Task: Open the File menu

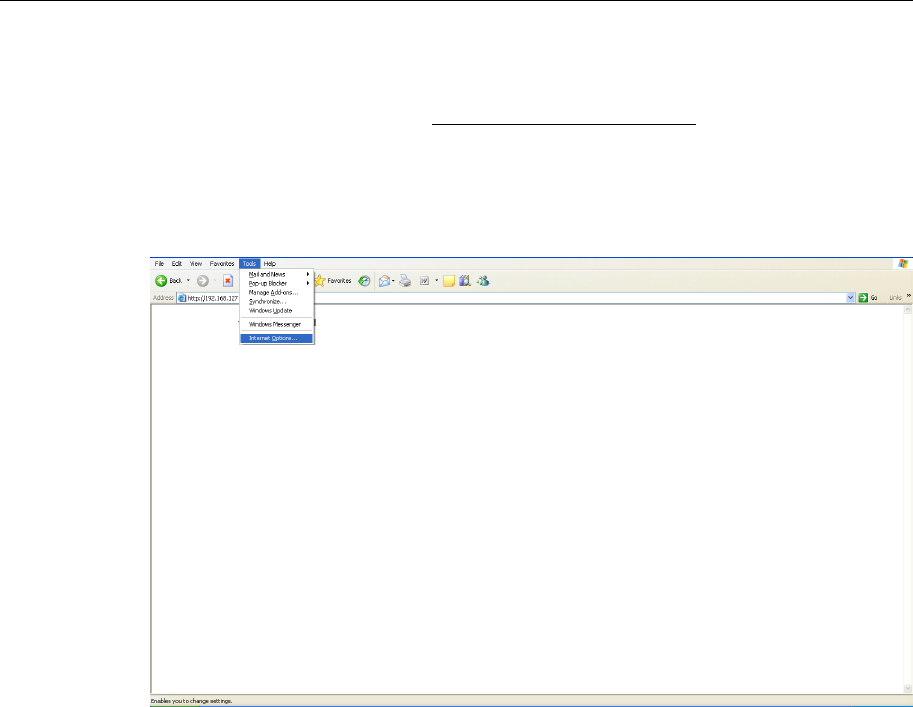Action: (159, 263)
